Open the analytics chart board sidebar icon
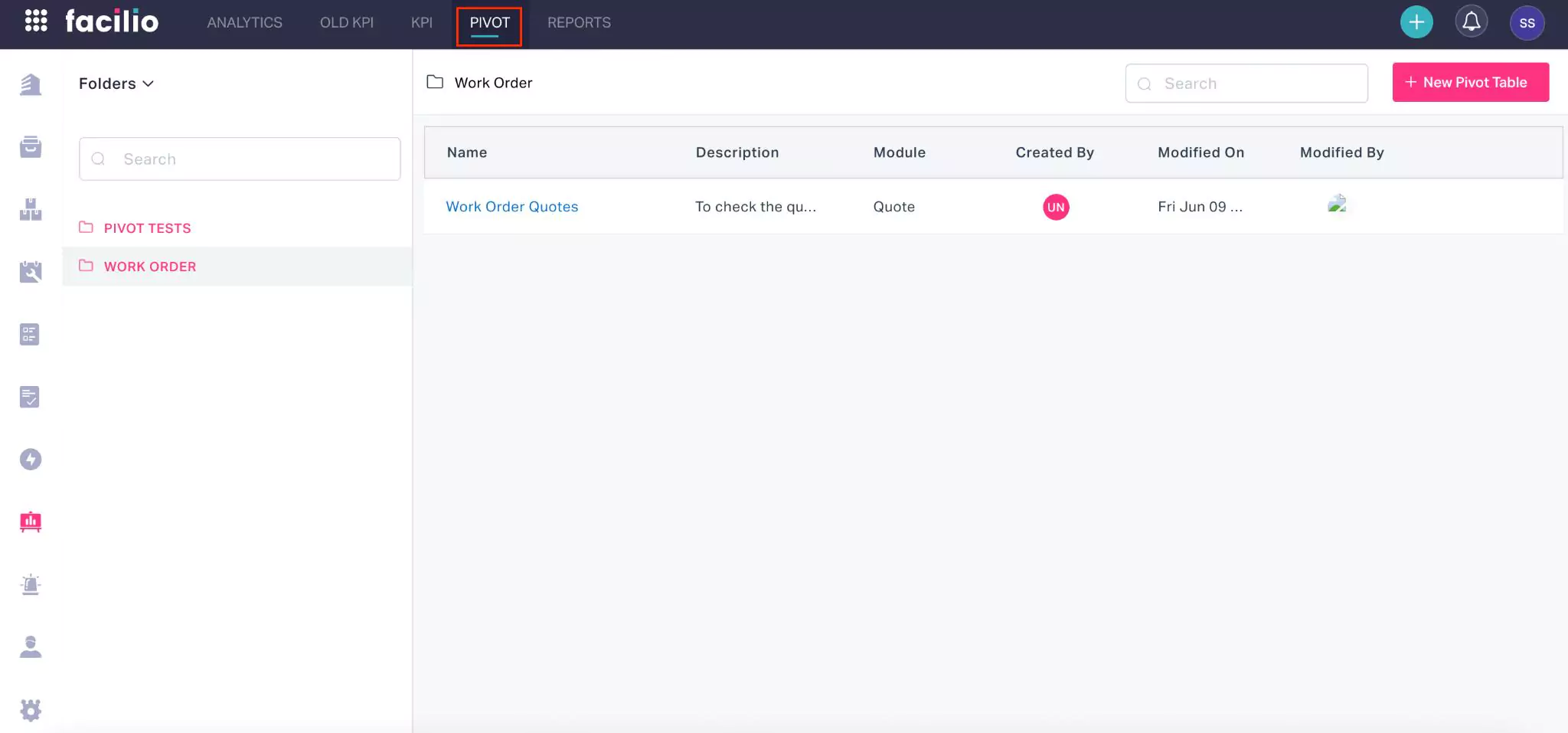Viewport: 1568px width, 733px height. 31,522
